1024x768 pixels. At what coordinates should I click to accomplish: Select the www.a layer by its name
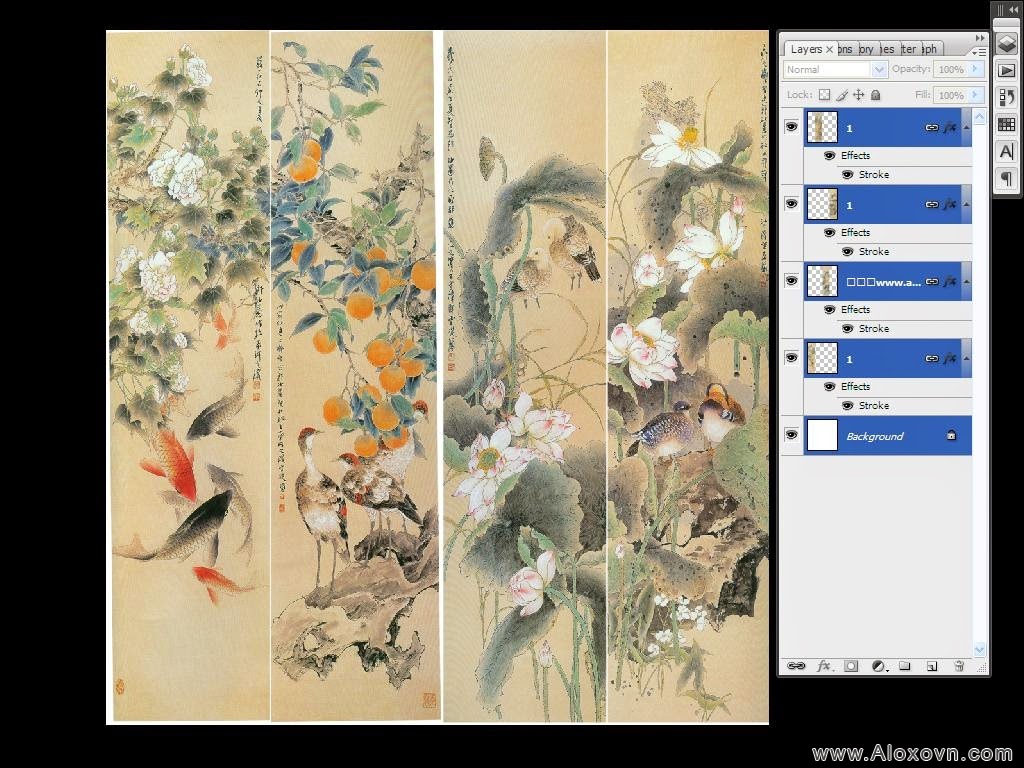point(884,282)
